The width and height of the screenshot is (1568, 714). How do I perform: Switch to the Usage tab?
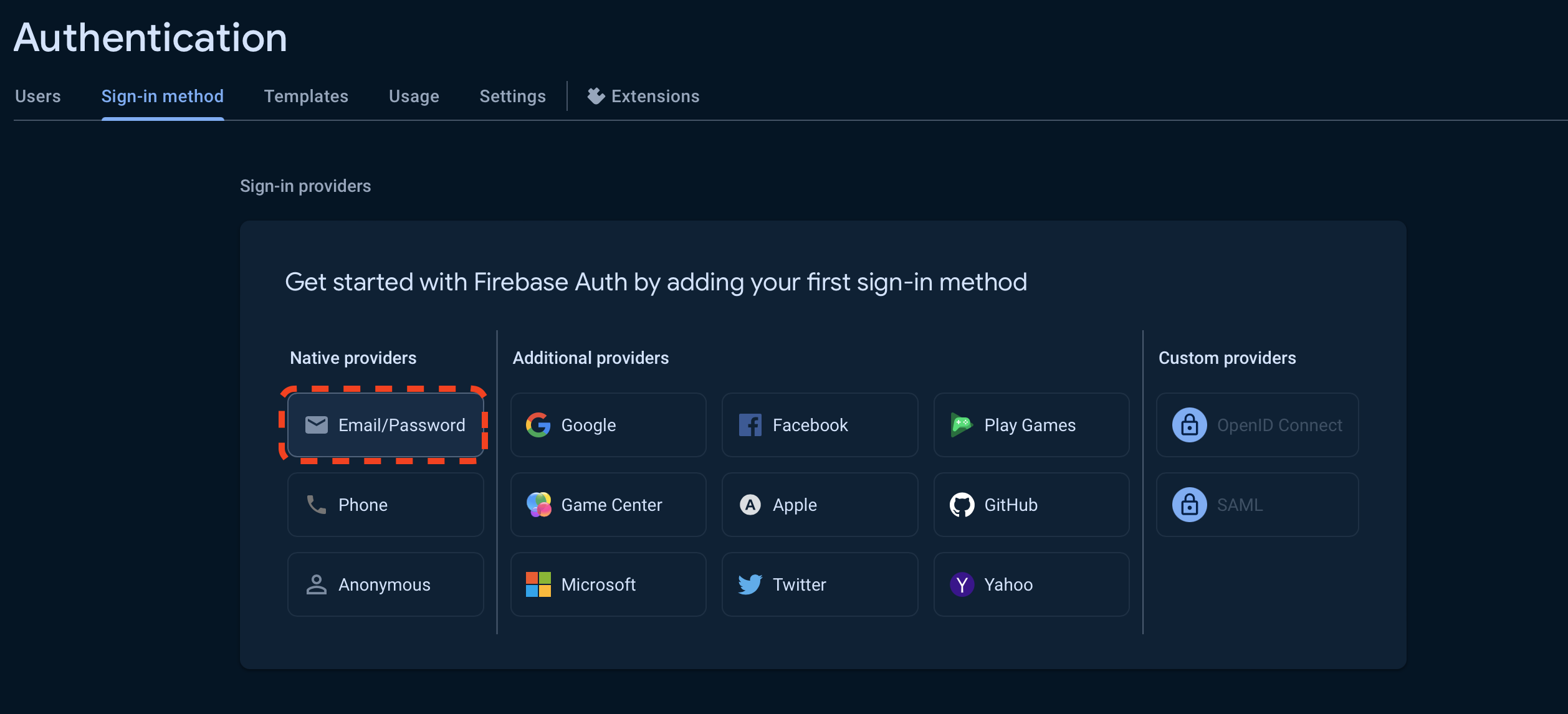[413, 96]
